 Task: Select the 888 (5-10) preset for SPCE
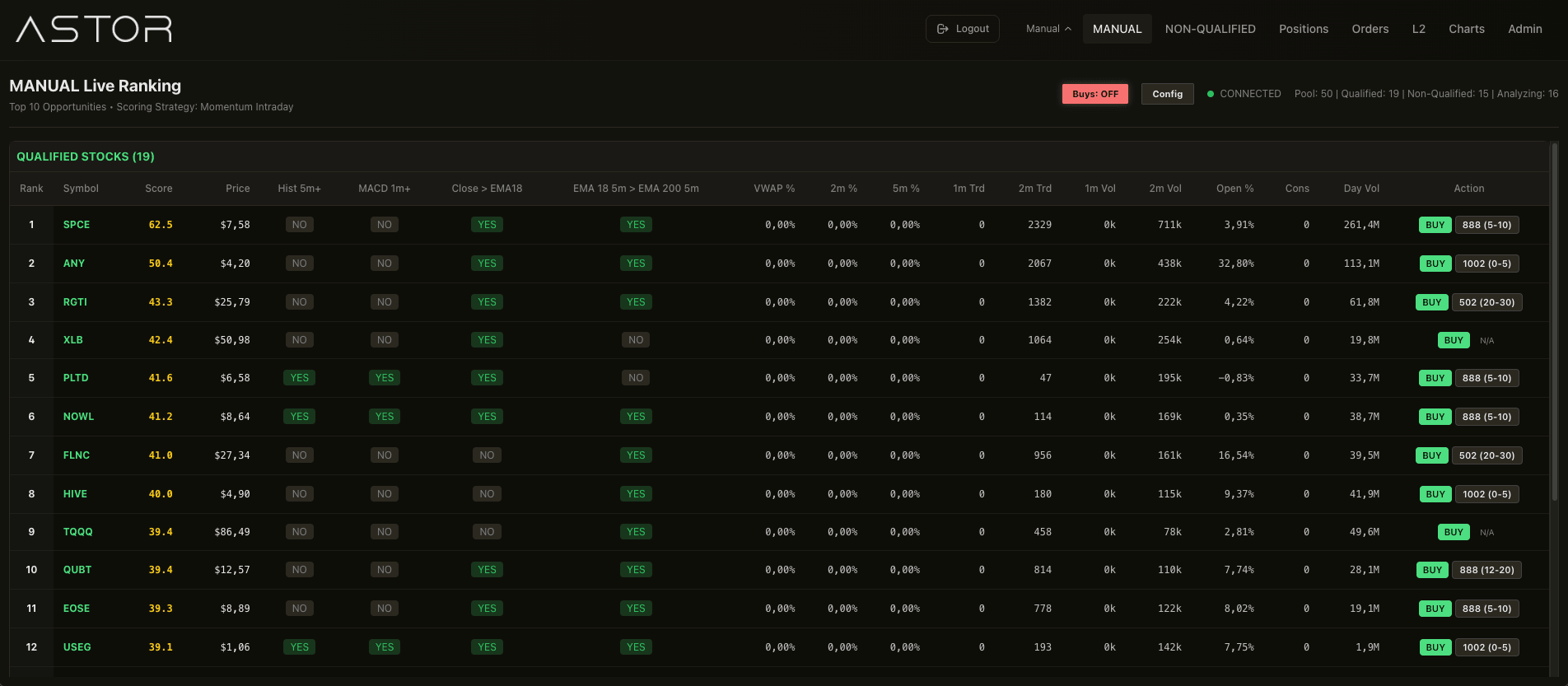(x=1486, y=225)
